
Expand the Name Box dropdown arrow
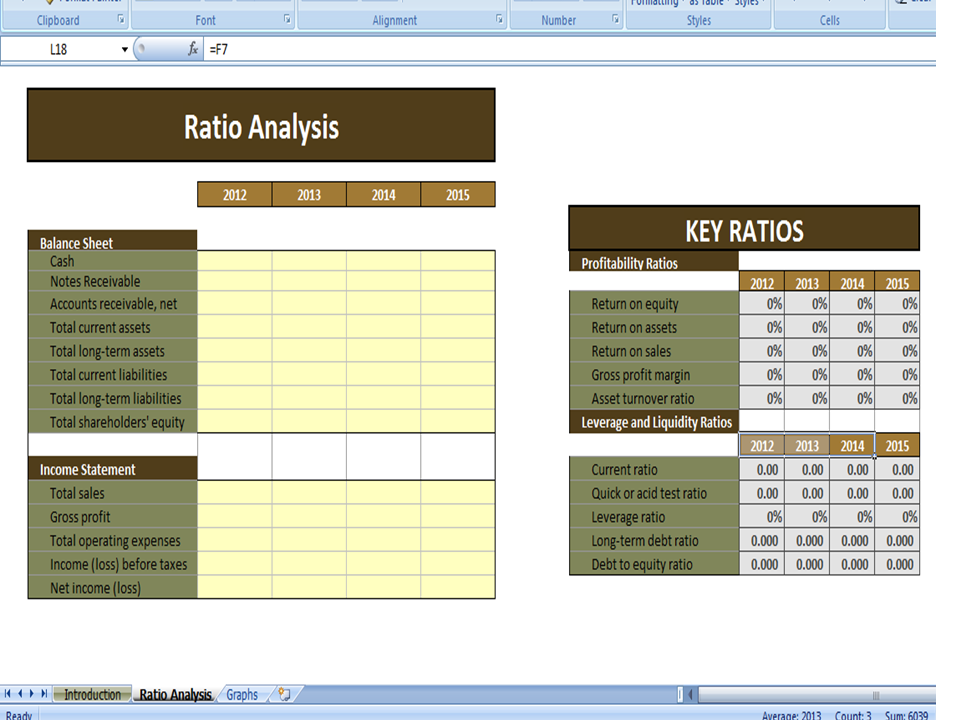pyautogui.click(x=124, y=50)
